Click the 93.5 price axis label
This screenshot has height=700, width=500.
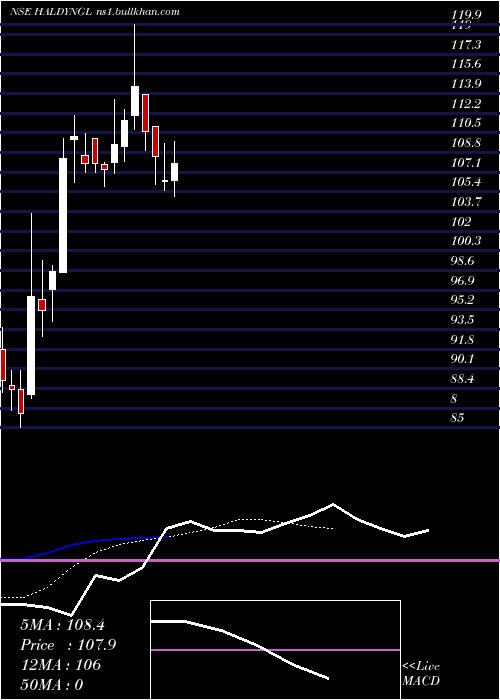pos(463,320)
